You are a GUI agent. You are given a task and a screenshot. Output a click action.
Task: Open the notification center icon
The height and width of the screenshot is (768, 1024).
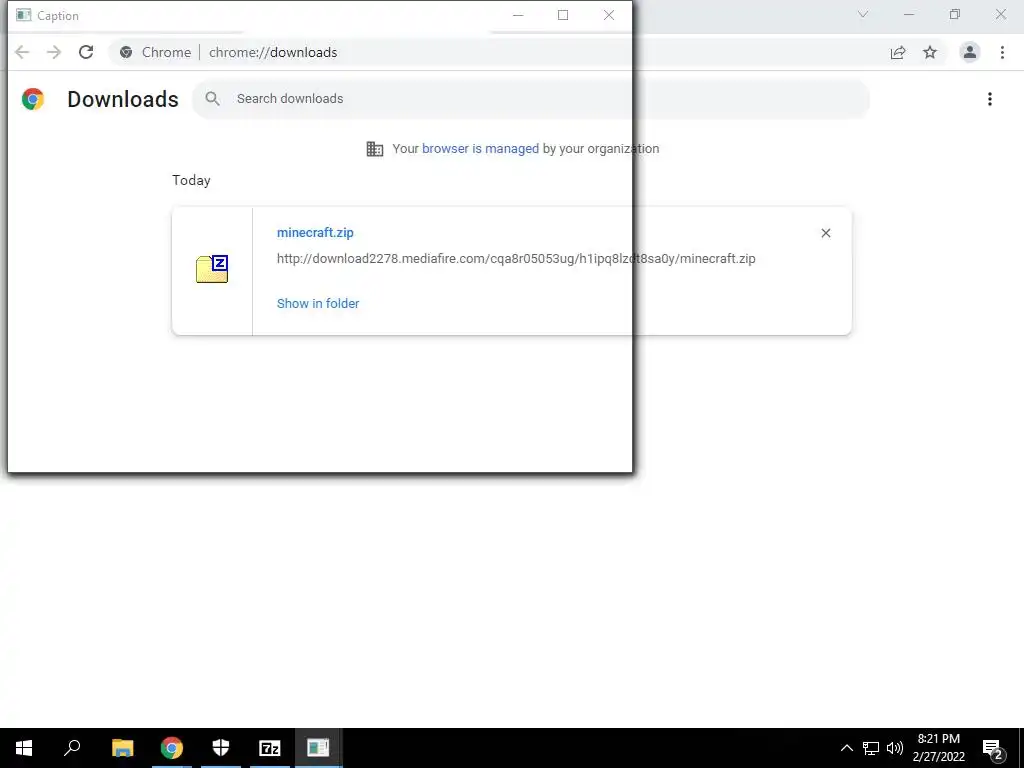click(x=993, y=748)
